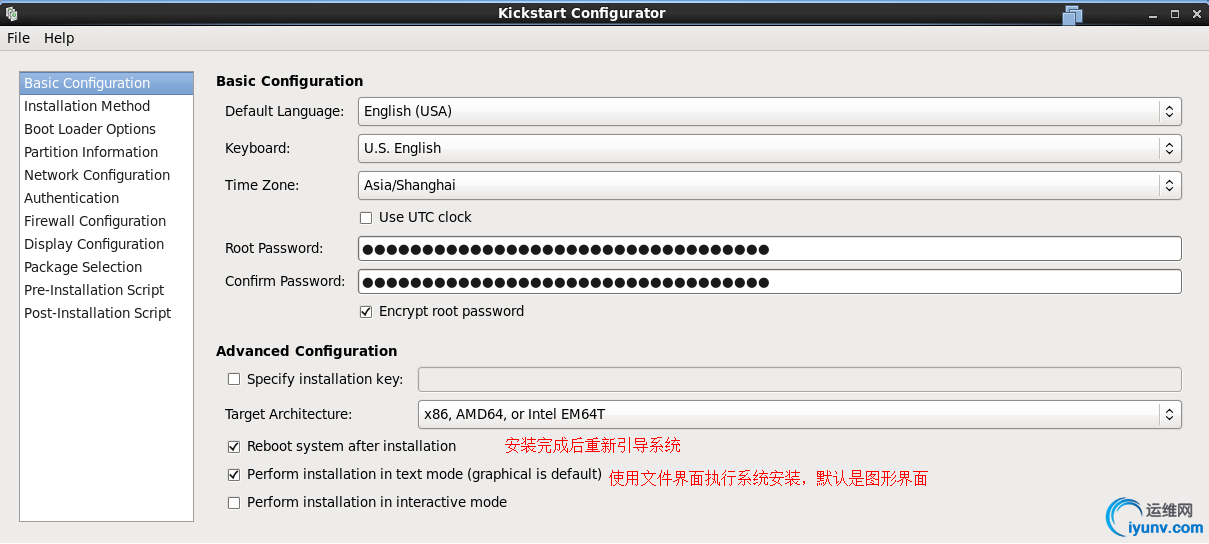Select Package Selection in sidebar

(106, 267)
